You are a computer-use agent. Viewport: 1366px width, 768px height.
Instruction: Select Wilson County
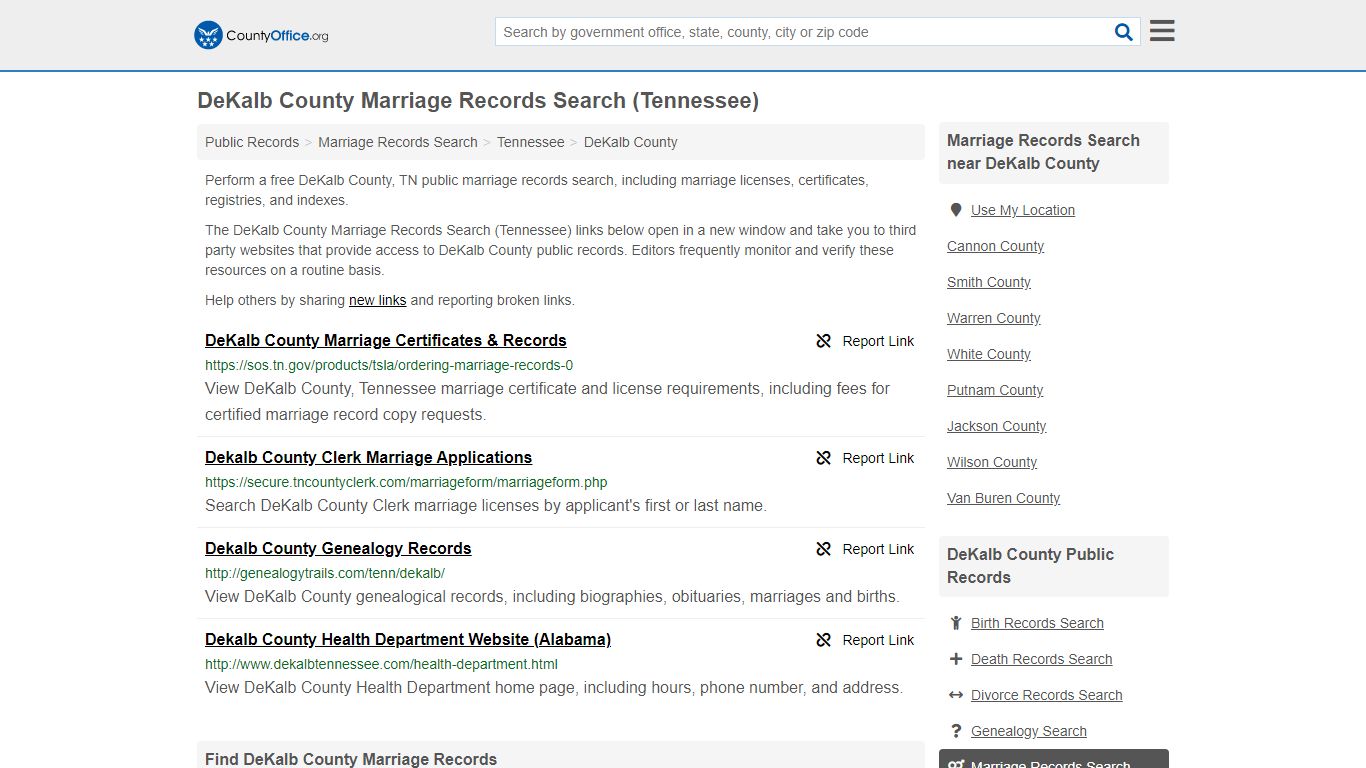pyautogui.click(x=992, y=462)
